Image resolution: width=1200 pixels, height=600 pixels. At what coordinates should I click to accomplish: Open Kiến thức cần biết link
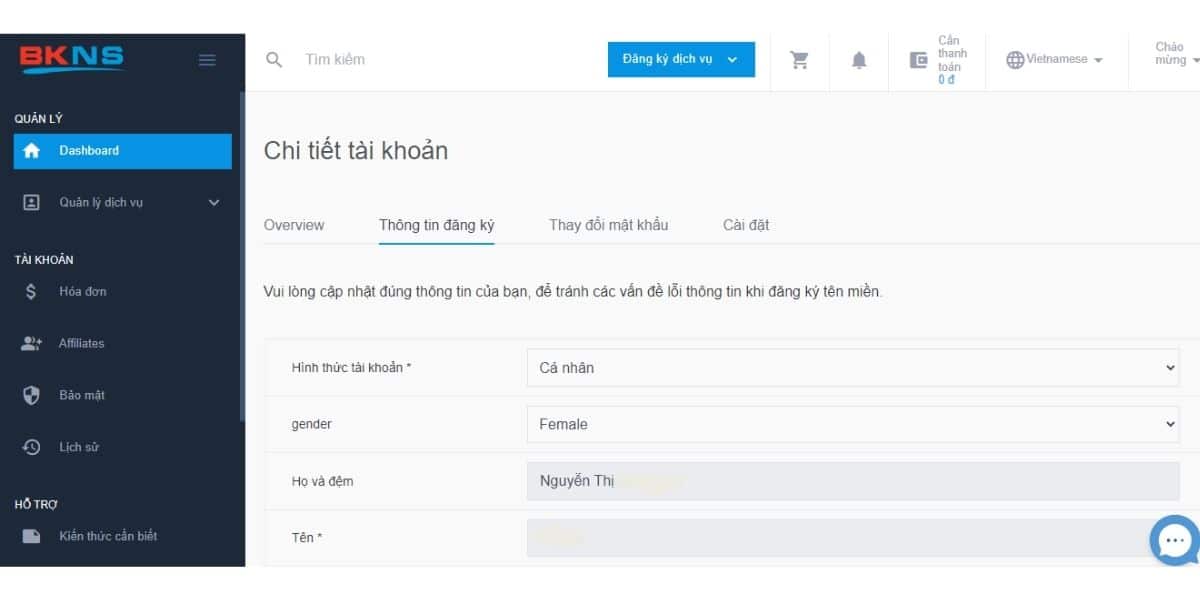(108, 536)
